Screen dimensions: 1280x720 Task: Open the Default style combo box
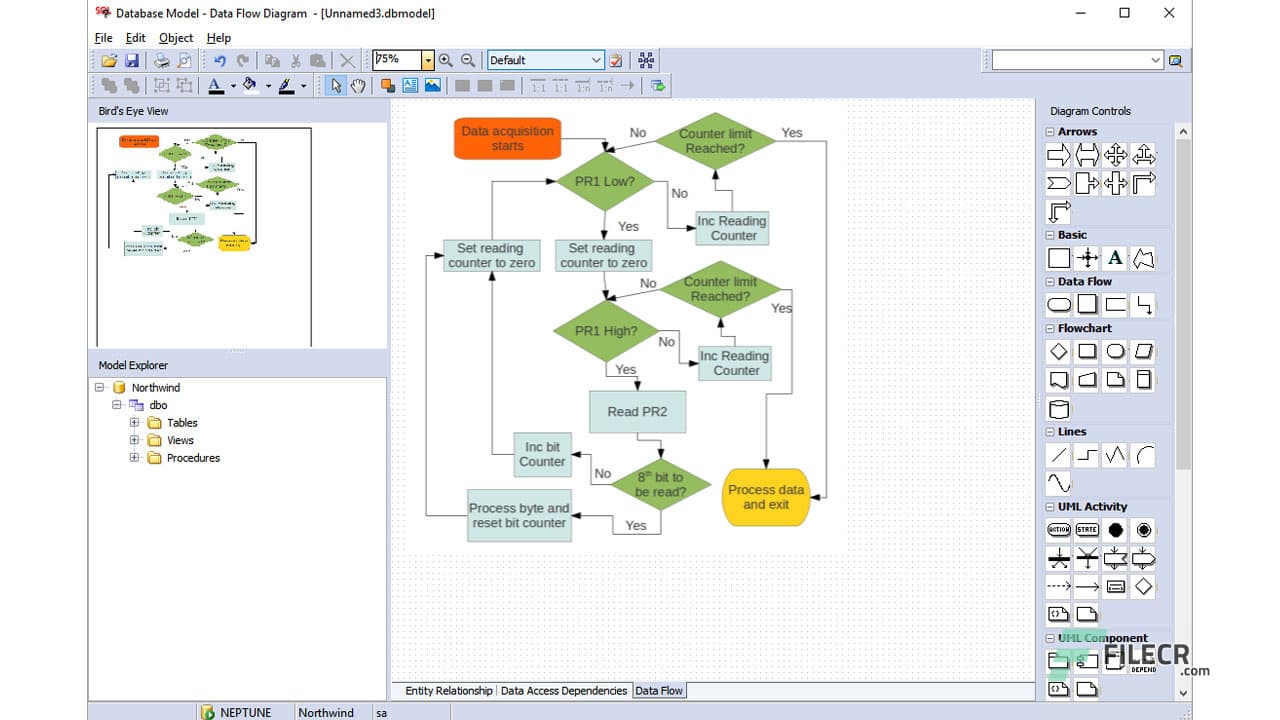596,60
